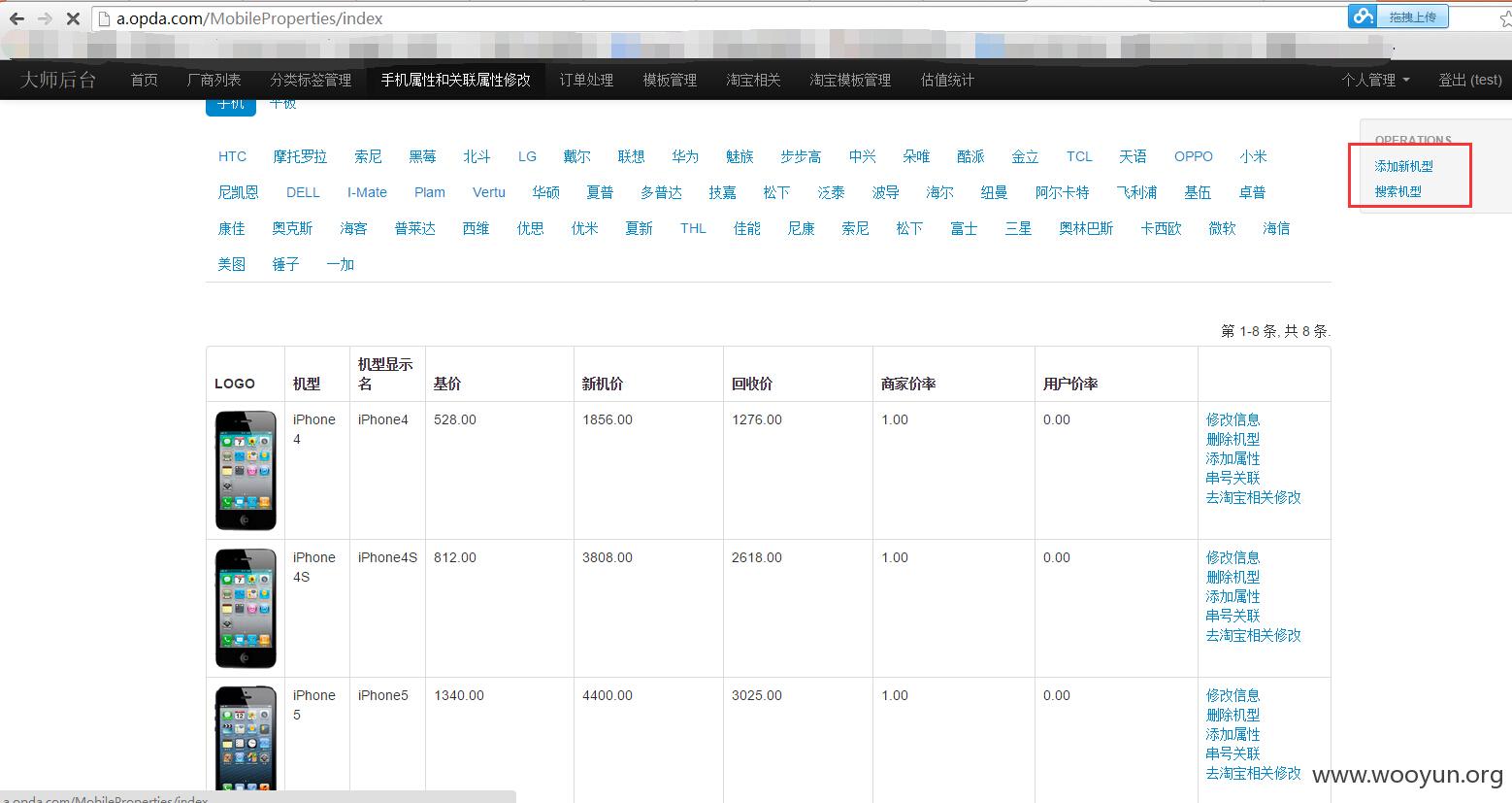Select the 华硕 brand link
The width and height of the screenshot is (1512, 803).
(545, 192)
